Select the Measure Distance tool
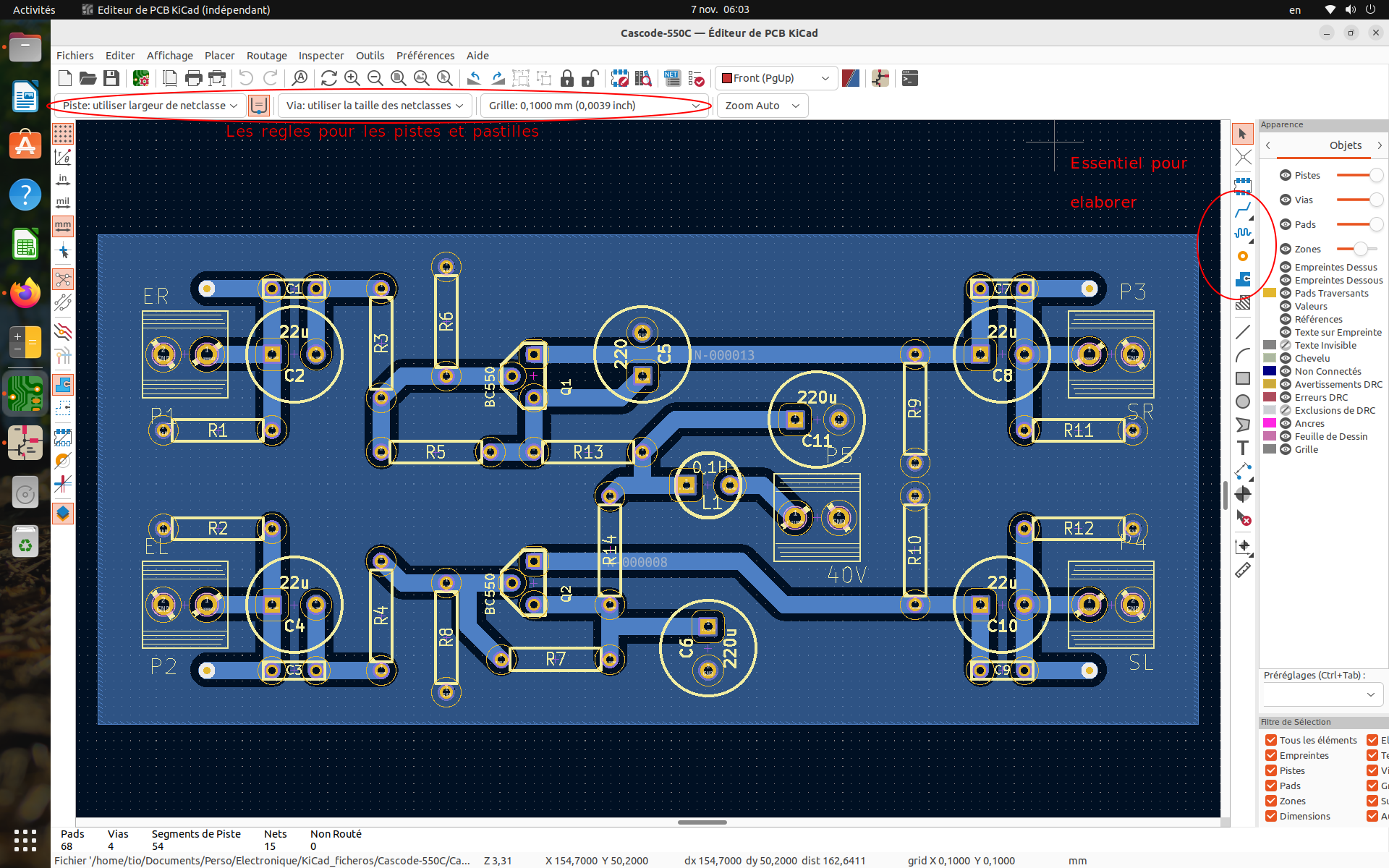Viewport: 1389px width, 868px height. [1243, 570]
